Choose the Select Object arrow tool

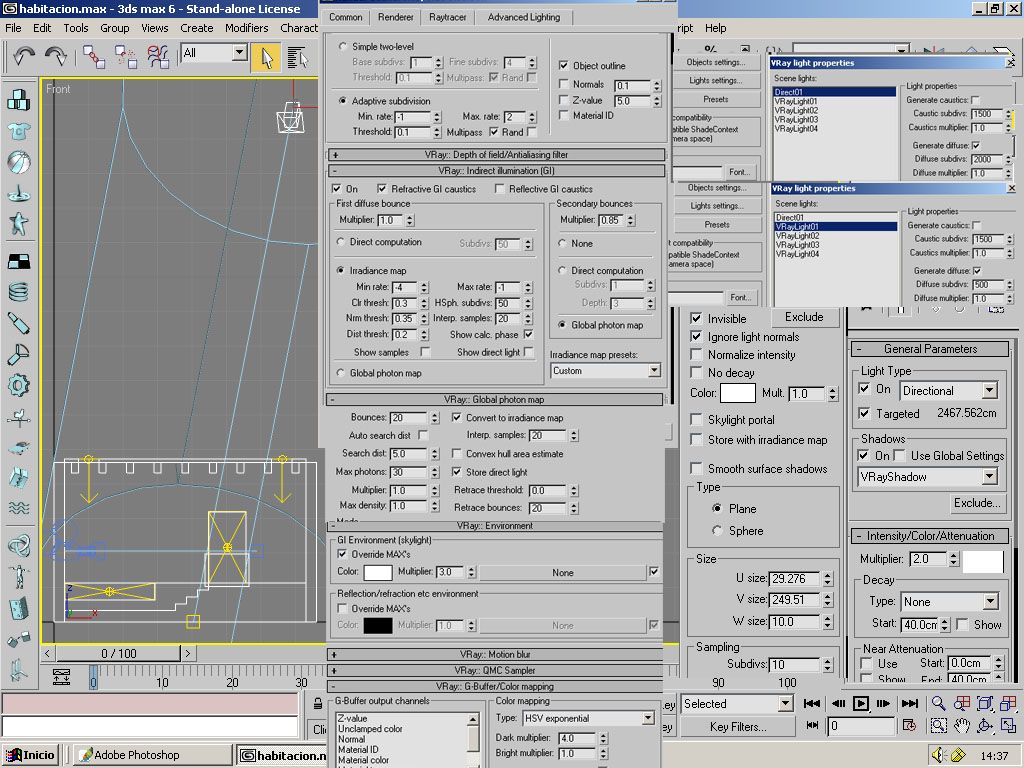point(266,57)
